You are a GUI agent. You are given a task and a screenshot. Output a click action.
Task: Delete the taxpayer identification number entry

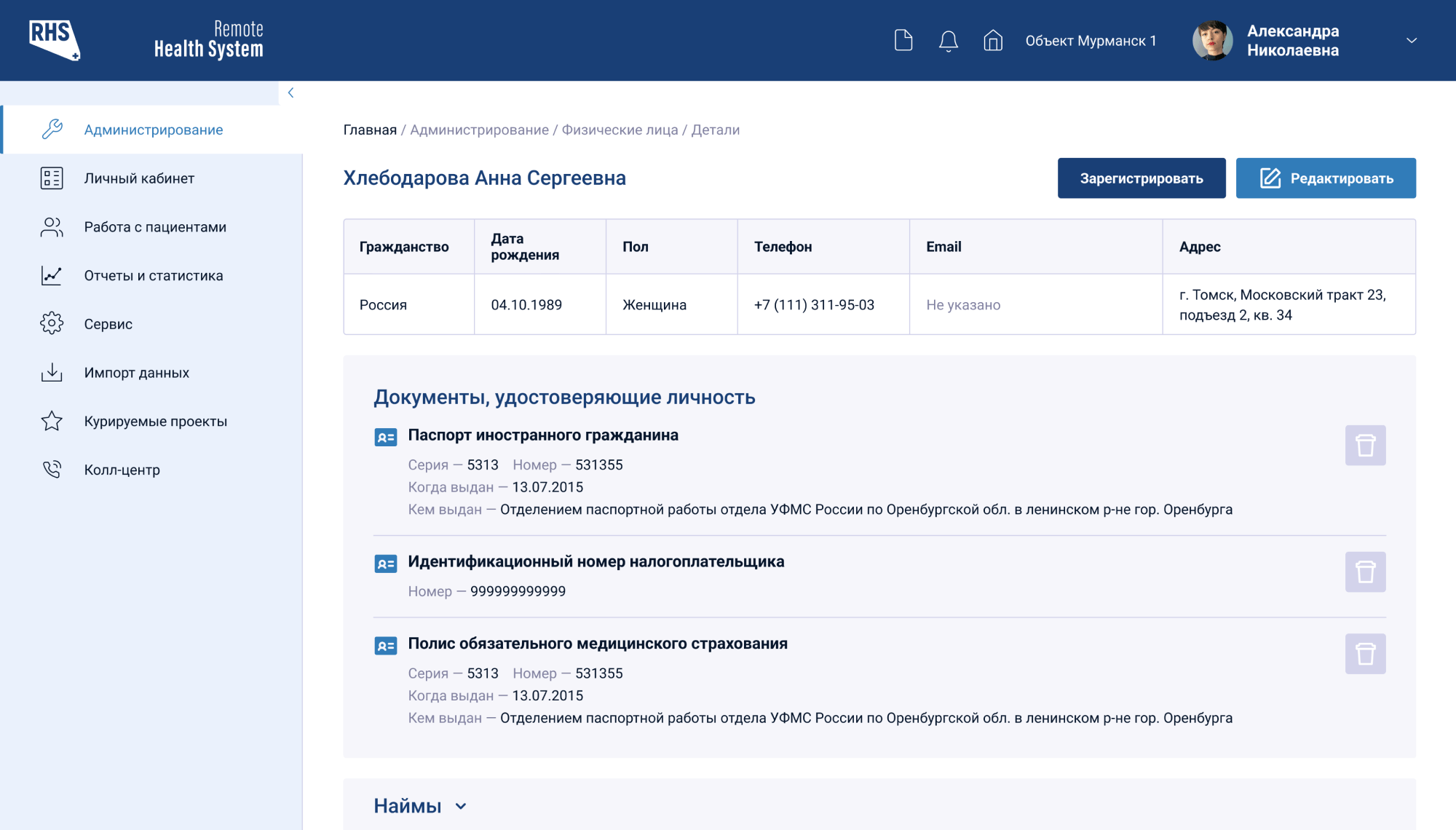pos(1365,572)
